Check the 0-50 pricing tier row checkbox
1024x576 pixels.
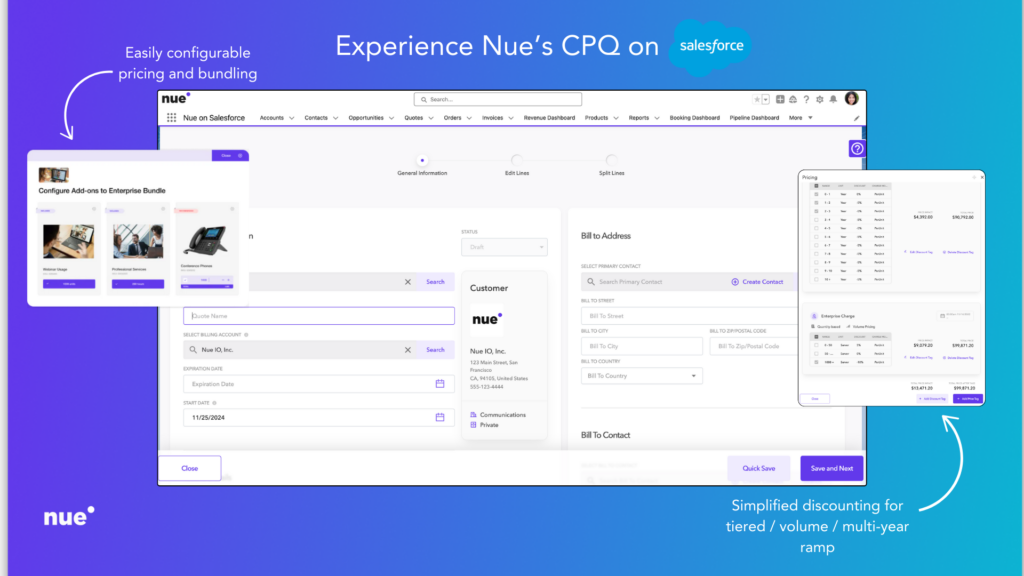tap(816, 345)
